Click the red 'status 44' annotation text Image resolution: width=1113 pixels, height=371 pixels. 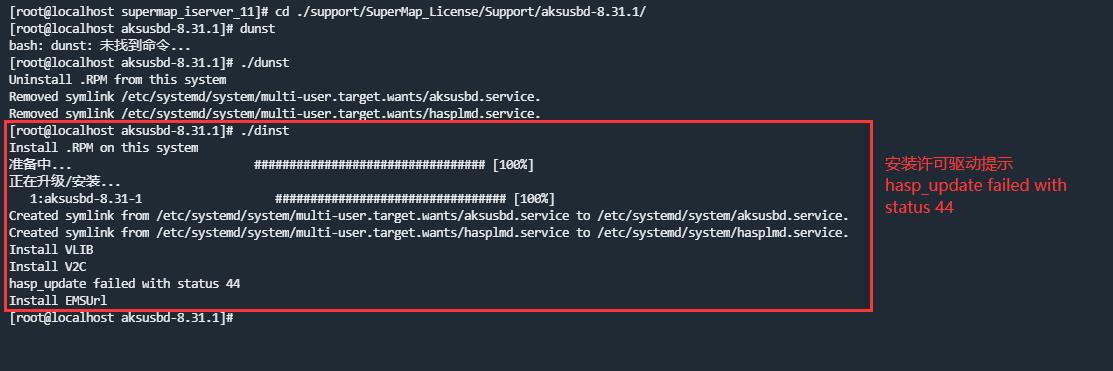[x=919, y=207]
